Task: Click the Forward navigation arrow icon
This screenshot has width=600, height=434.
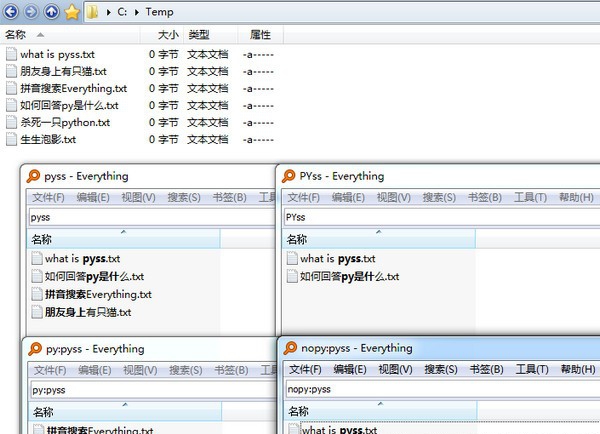Action: (31, 12)
